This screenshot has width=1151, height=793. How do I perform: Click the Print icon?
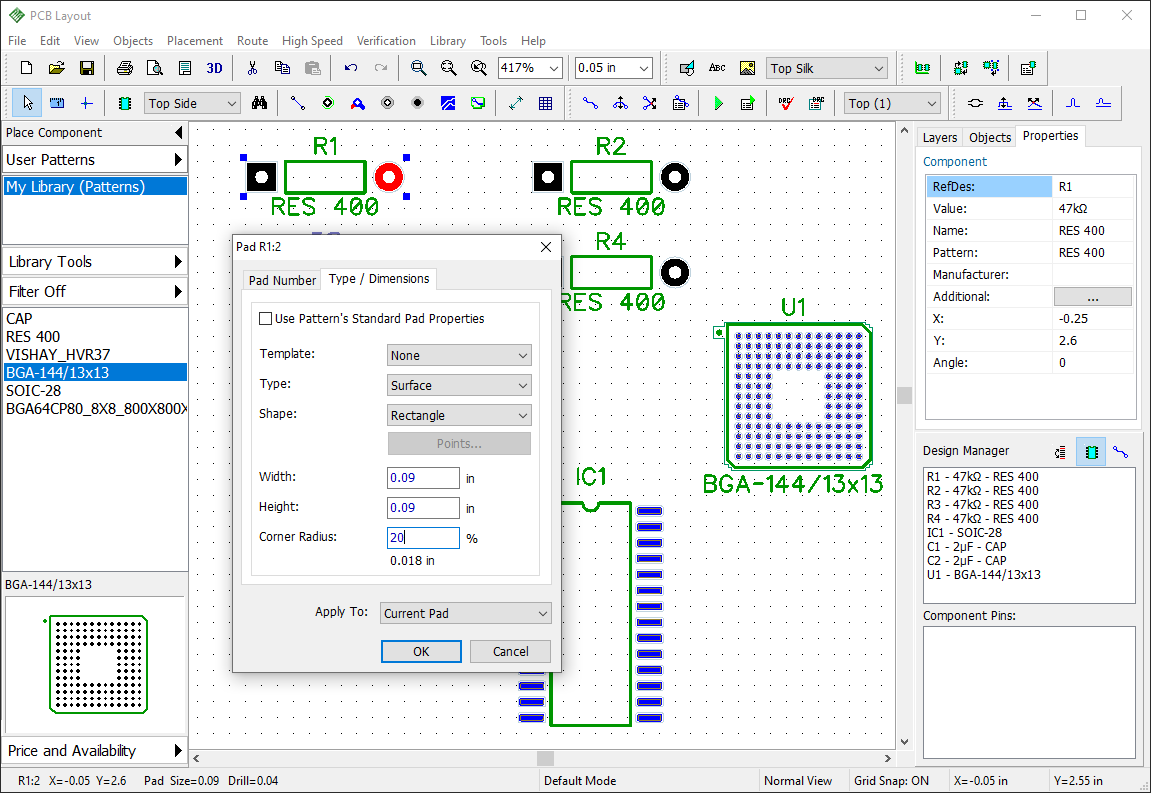pyautogui.click(x=125, y=68)
